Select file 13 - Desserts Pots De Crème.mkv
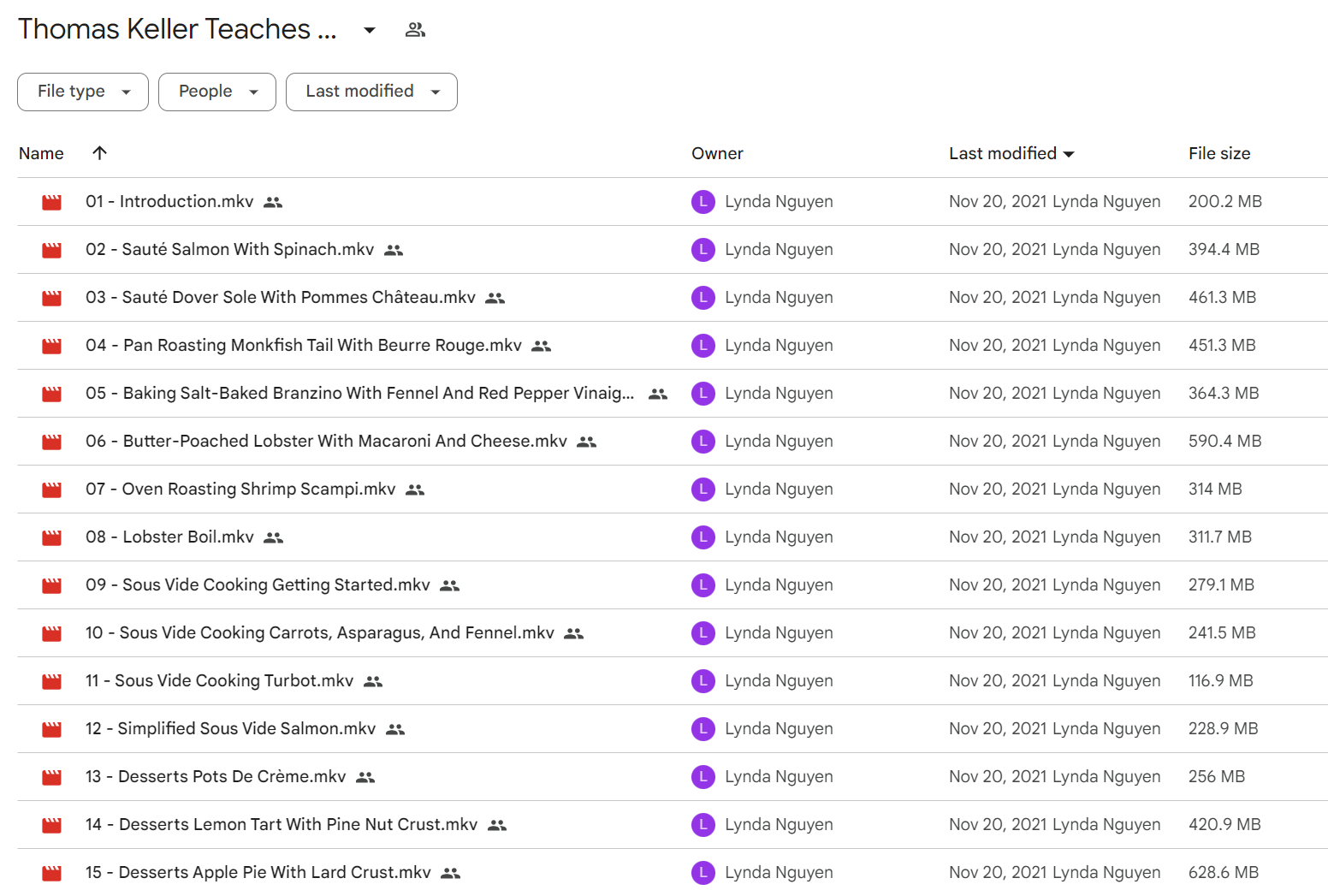1328x896 pixels. 216,777
